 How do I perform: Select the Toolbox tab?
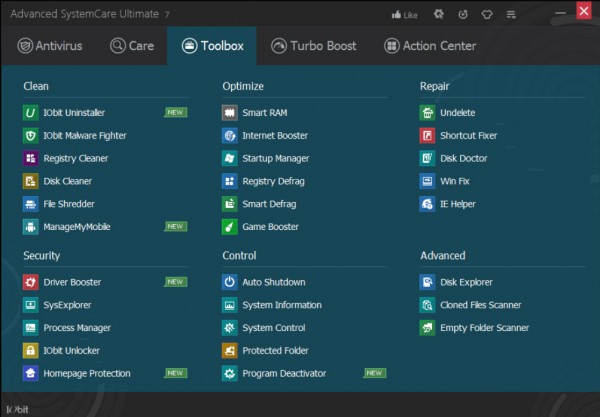coord(212,46)
